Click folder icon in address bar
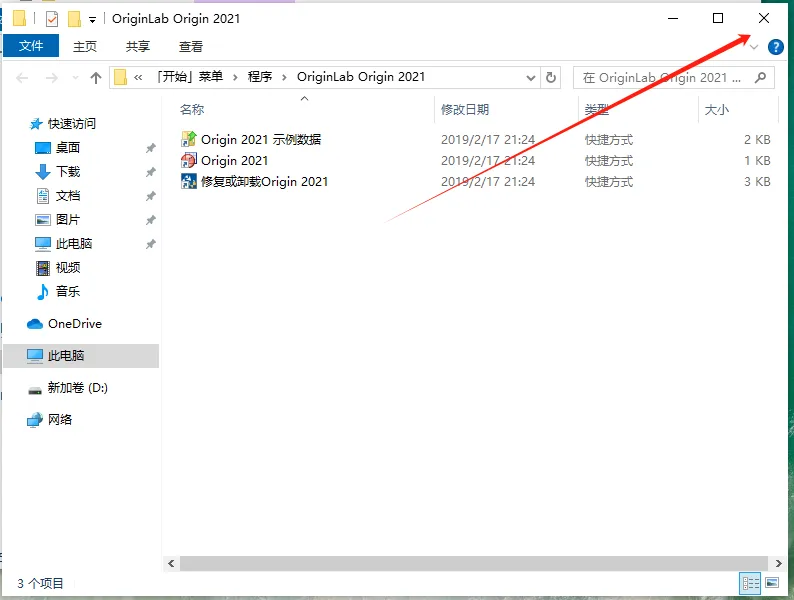Screen dimensions: 794x600 (121, 77)
